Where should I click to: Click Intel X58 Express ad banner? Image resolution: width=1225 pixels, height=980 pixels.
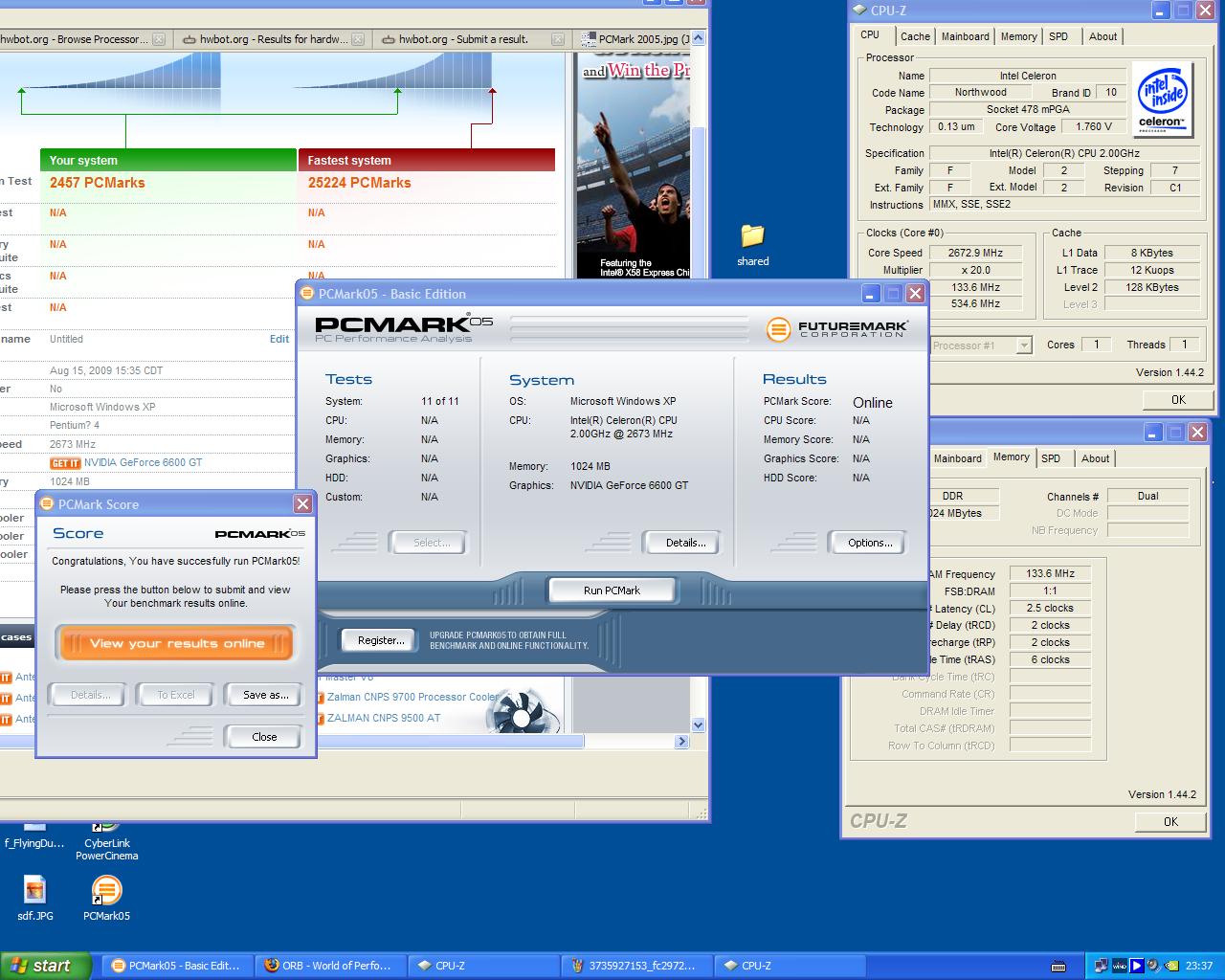tap(633, 165)
